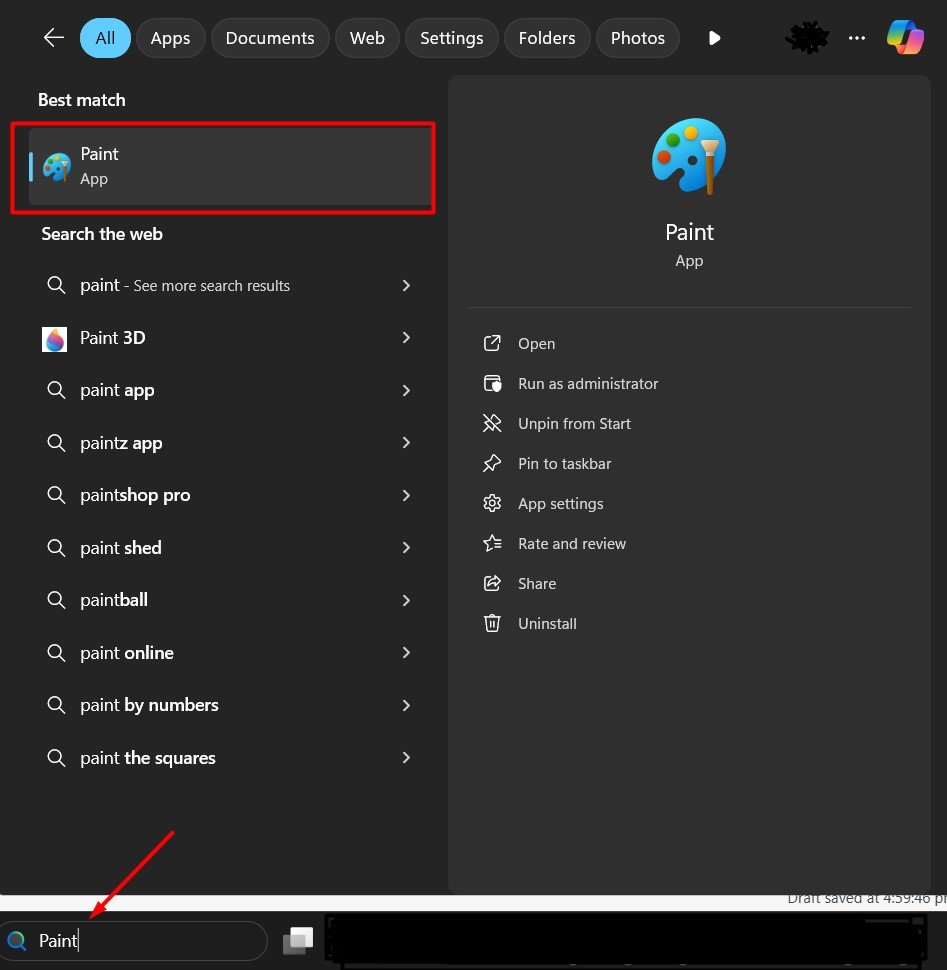The height and width of the screenshot is (970, 947).
Task: Select the 'paintshop pro' web suggestion text
Action: pos(135,496)
